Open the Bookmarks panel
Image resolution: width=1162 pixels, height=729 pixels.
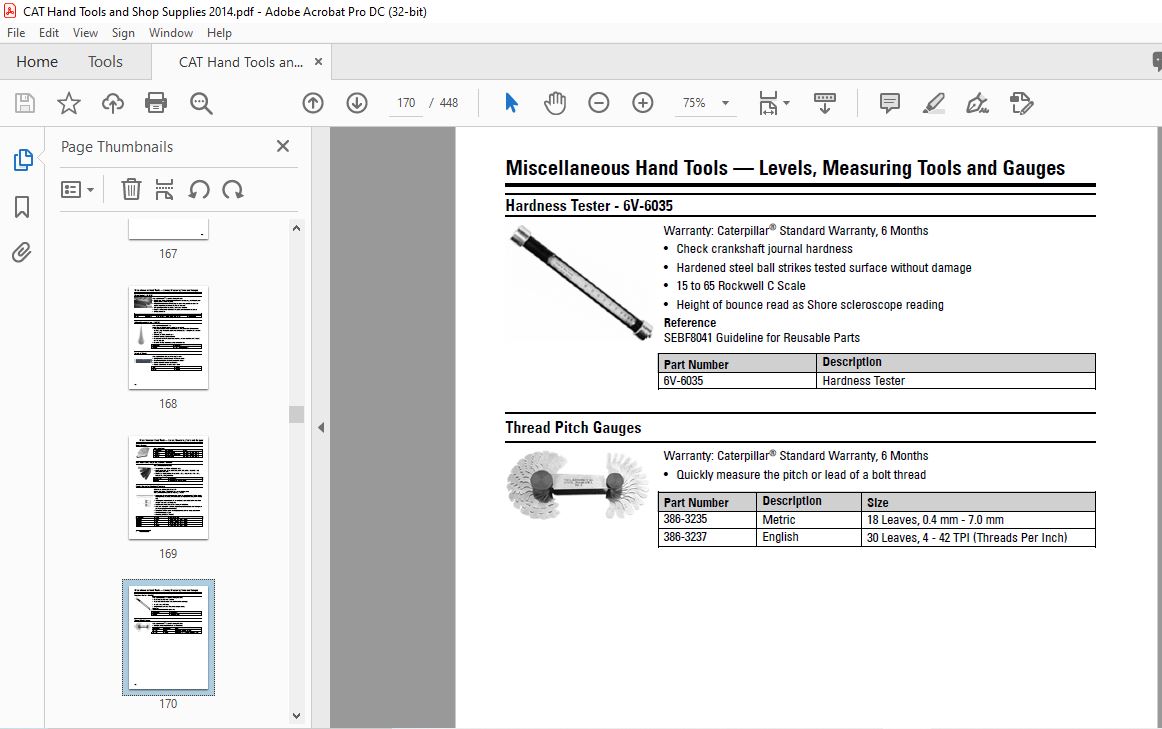pos(22,207)
